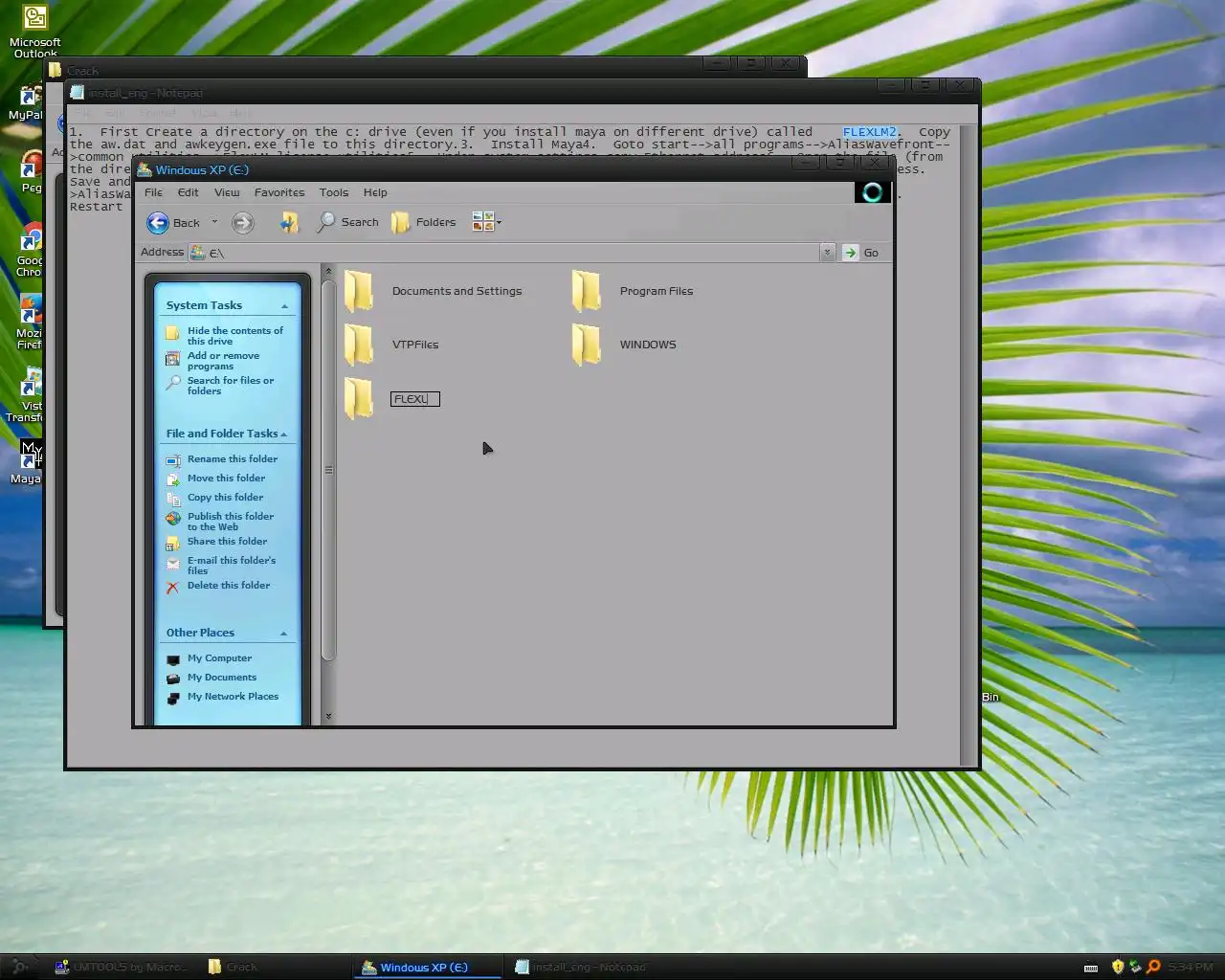Expand the Address bar dropdown arrow
Screen dimensions: 1225x980
click(x=827, y=253)
